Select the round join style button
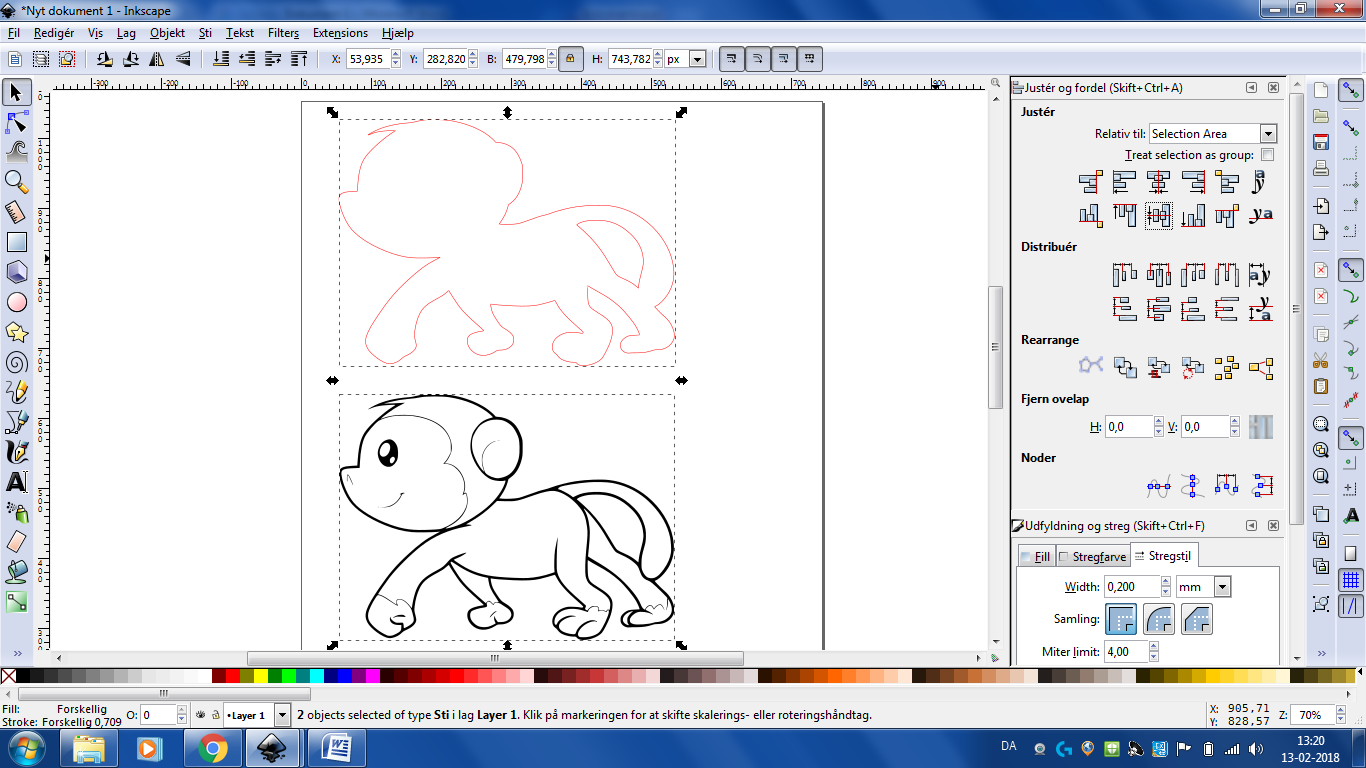The height and width of the screenshot is (768, 1366). [x=1159, y=619]
